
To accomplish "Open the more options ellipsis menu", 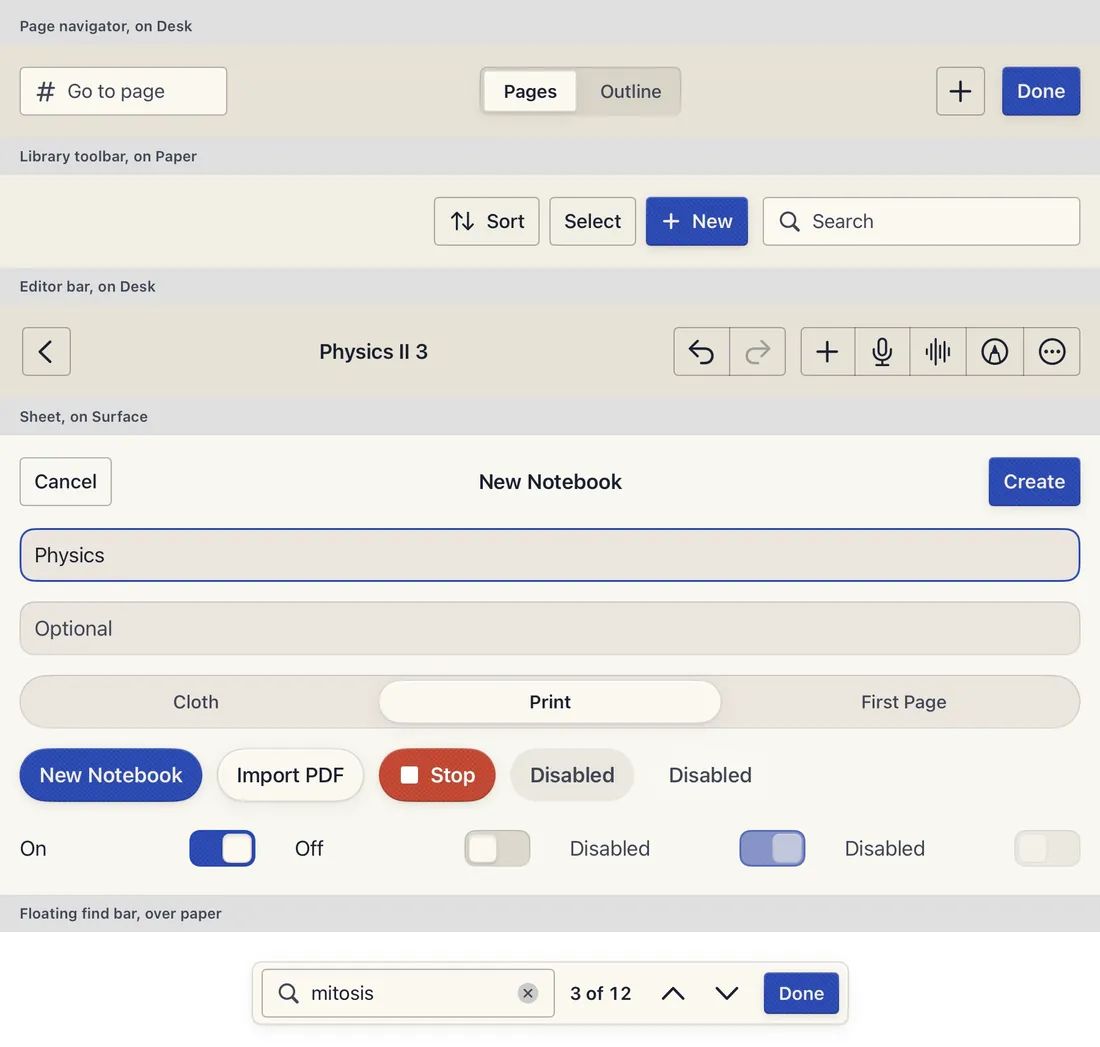I will (x=1052, y=352).
